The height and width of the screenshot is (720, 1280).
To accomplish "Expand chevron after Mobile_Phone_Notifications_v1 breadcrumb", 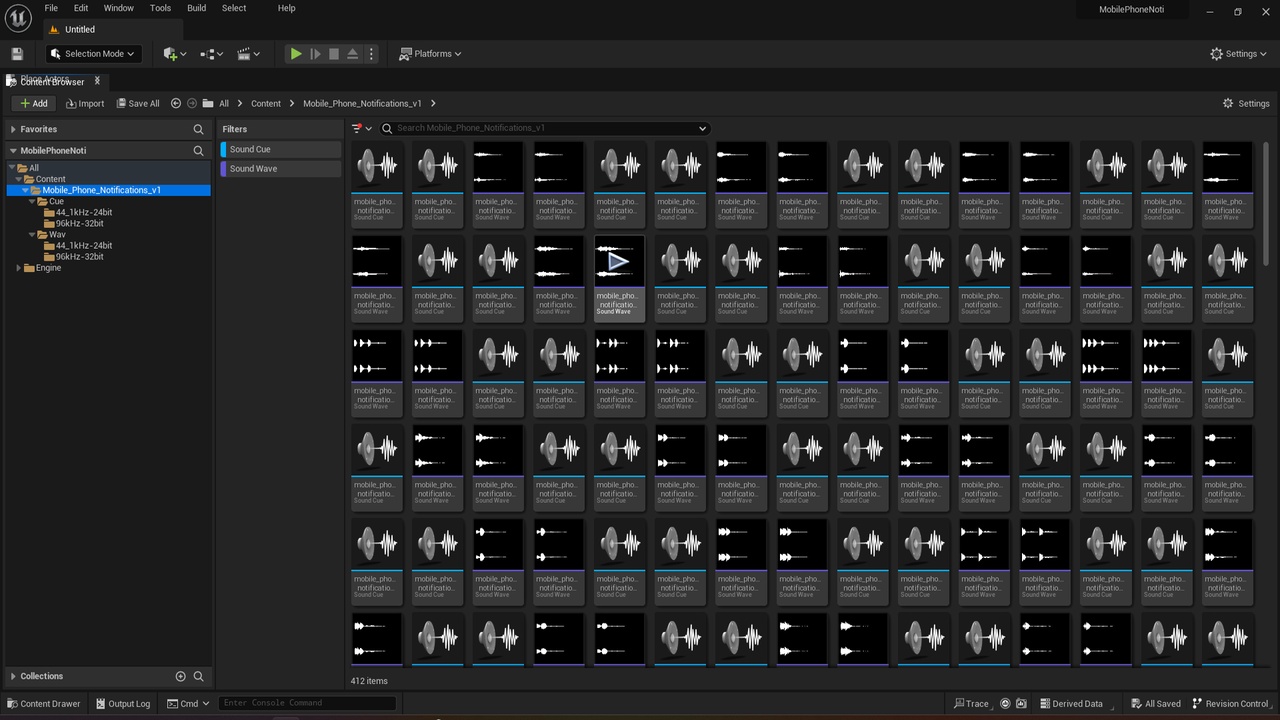I will [x=433, y=103].
